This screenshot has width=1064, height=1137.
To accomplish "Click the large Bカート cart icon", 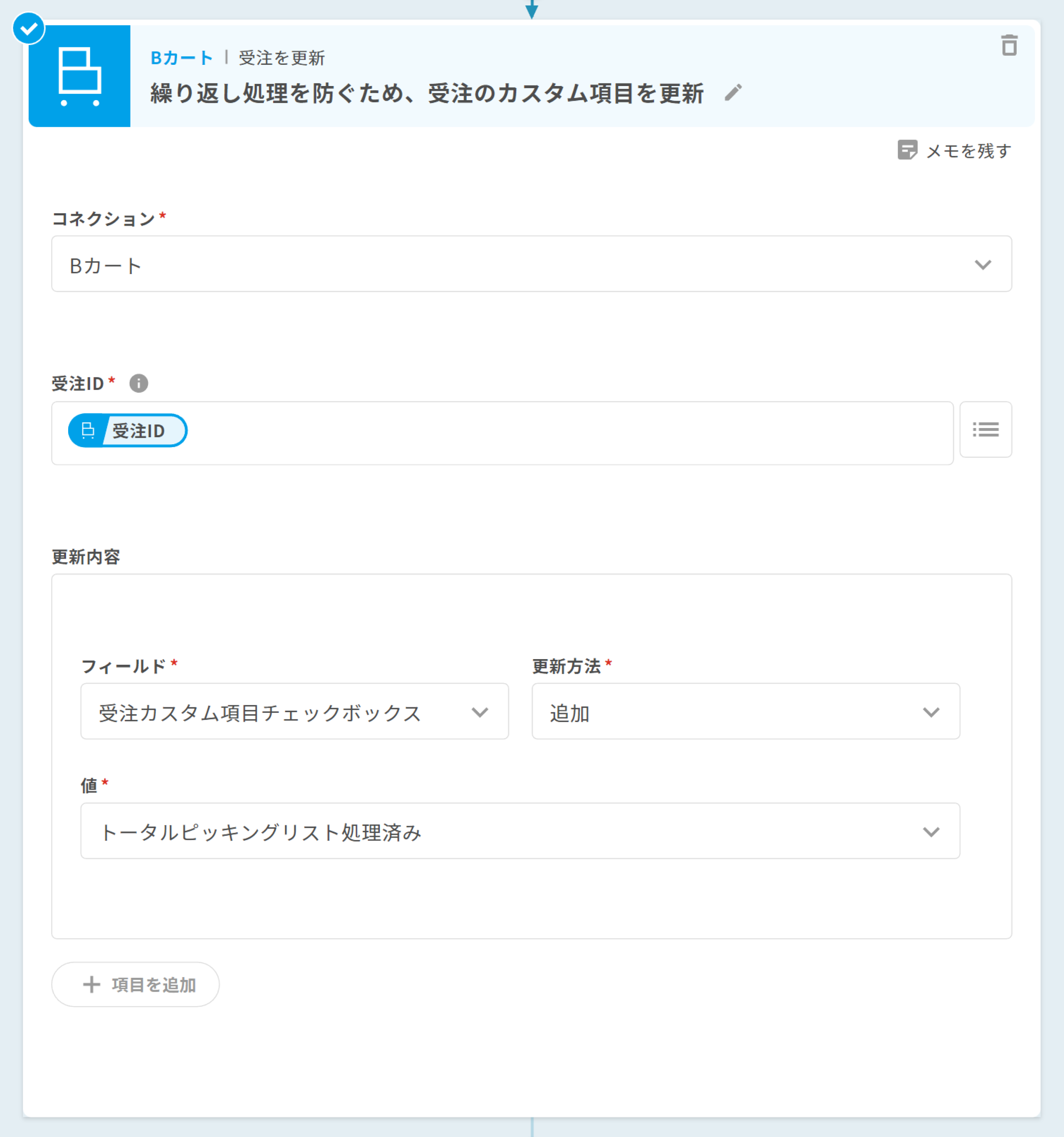I will tap(79, 76).
